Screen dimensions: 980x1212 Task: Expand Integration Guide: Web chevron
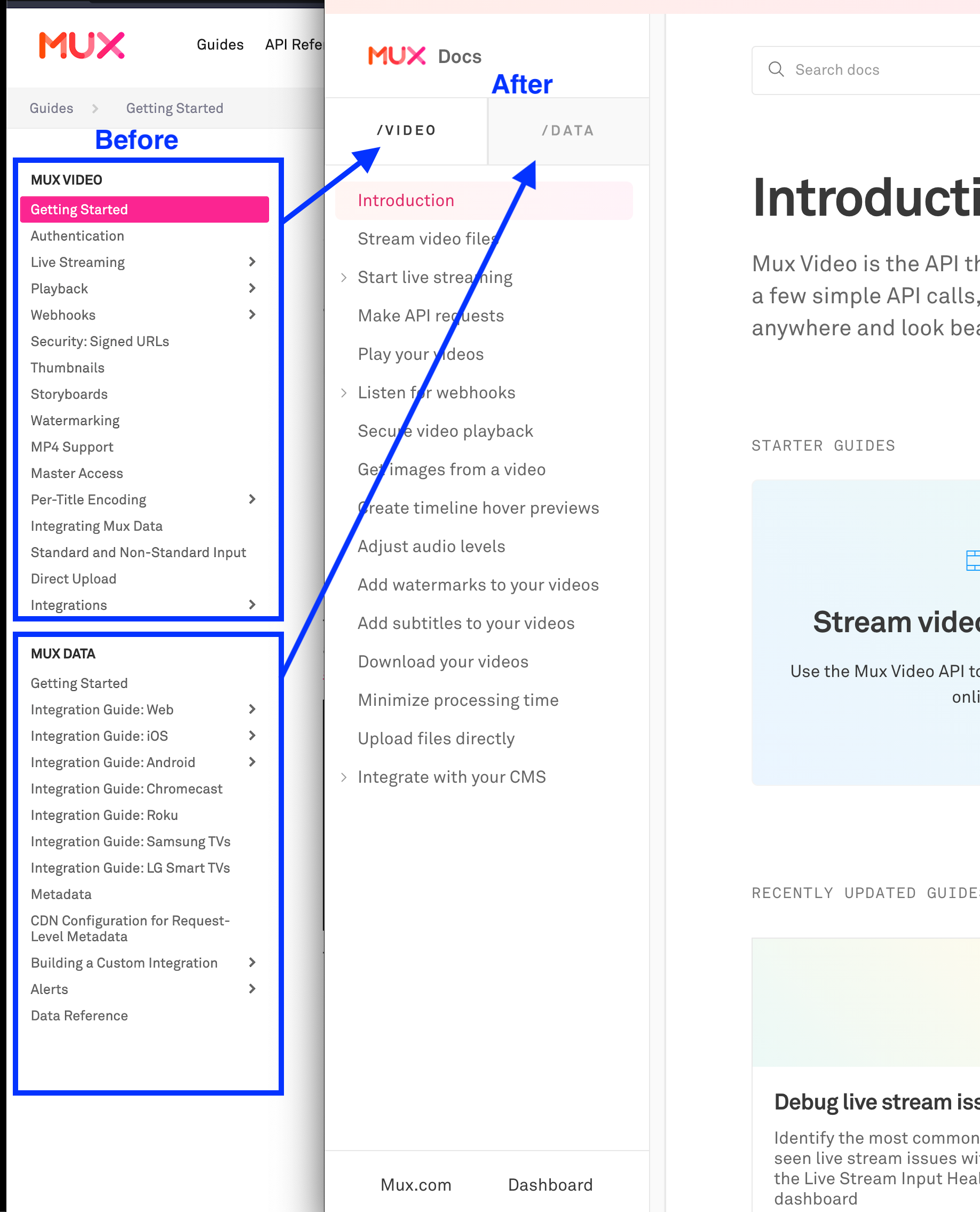click(x=252, y=710)
